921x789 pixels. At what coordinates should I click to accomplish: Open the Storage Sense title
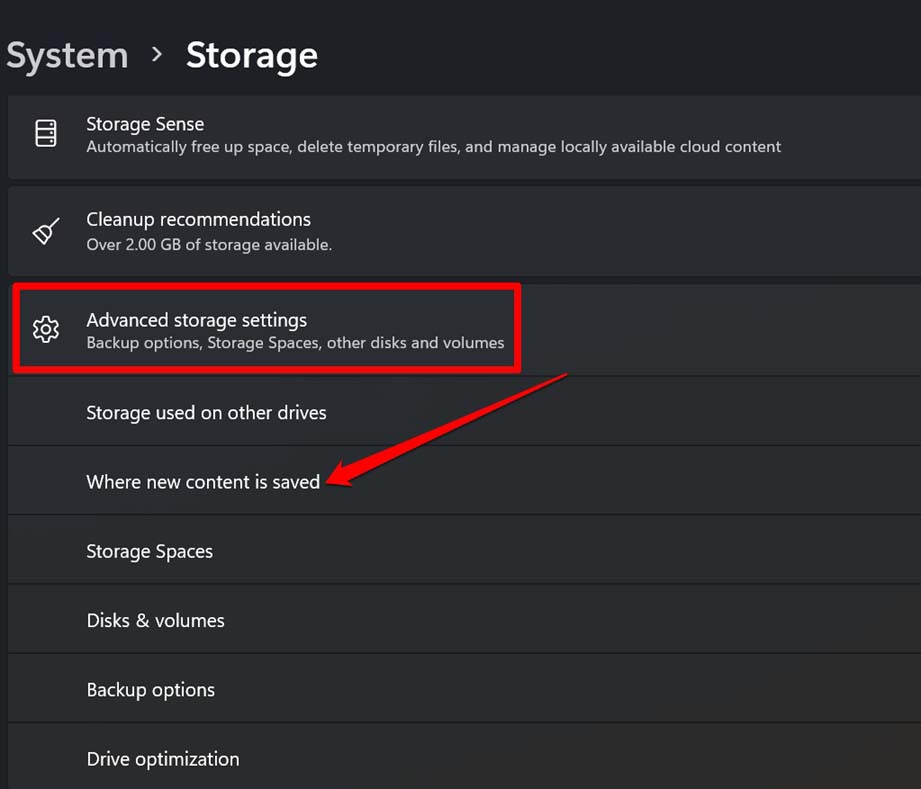[x=145, y=124]
